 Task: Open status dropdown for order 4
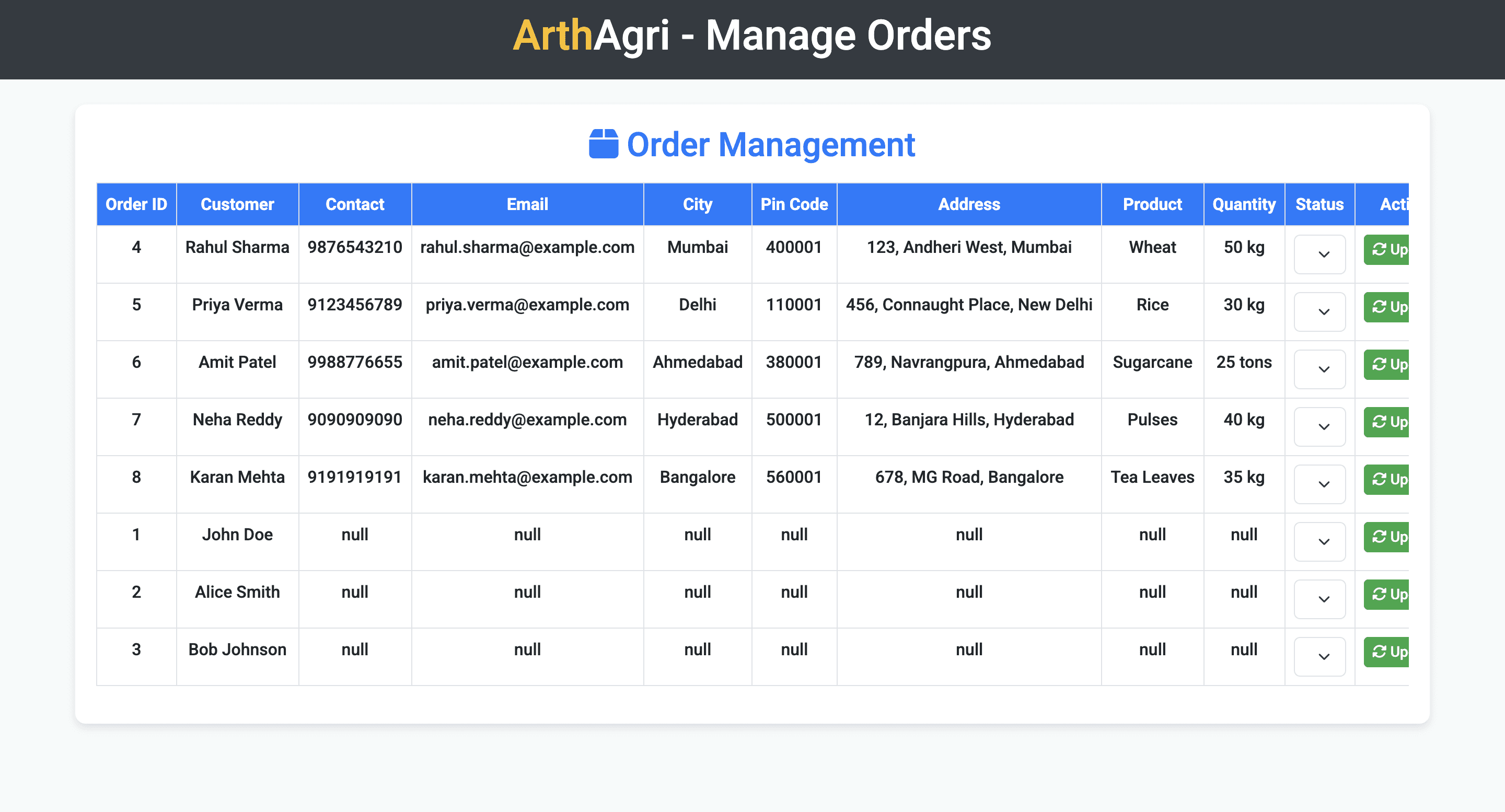pyautogui.click(x=1319, y=254)
